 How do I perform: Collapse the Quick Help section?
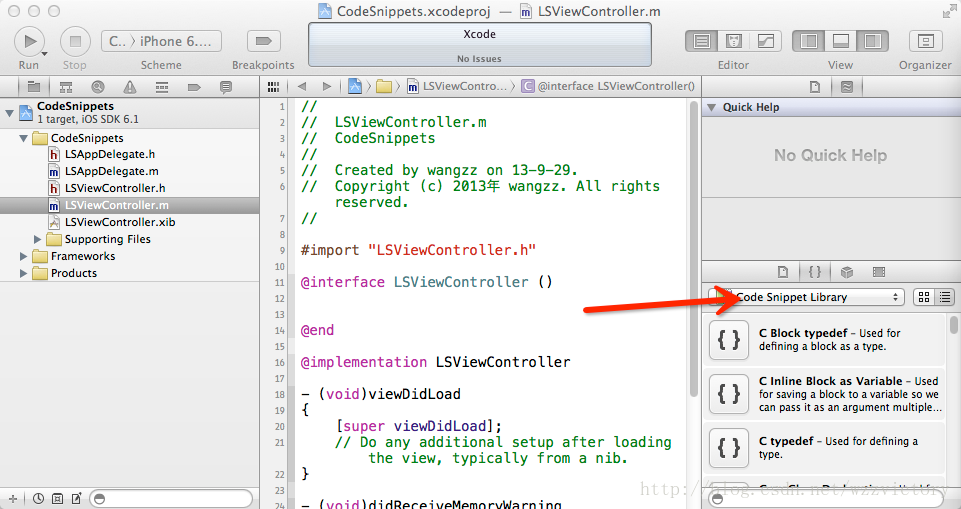712,107
